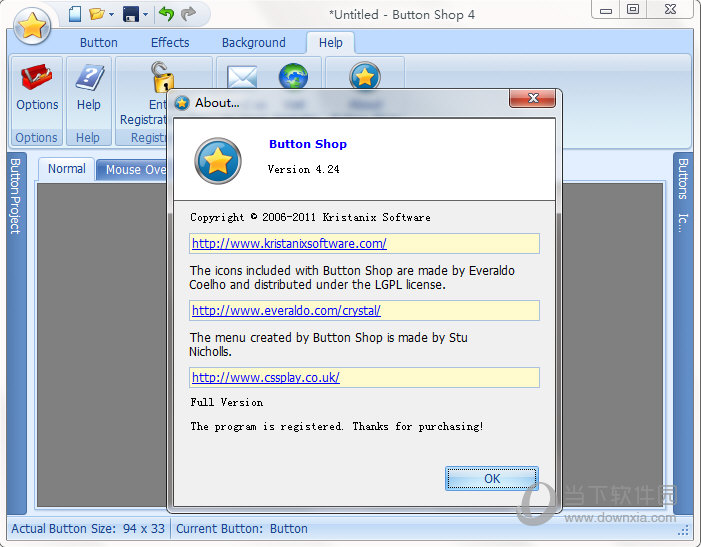
Task: Click the globe website icon
Action: [293, 76]
